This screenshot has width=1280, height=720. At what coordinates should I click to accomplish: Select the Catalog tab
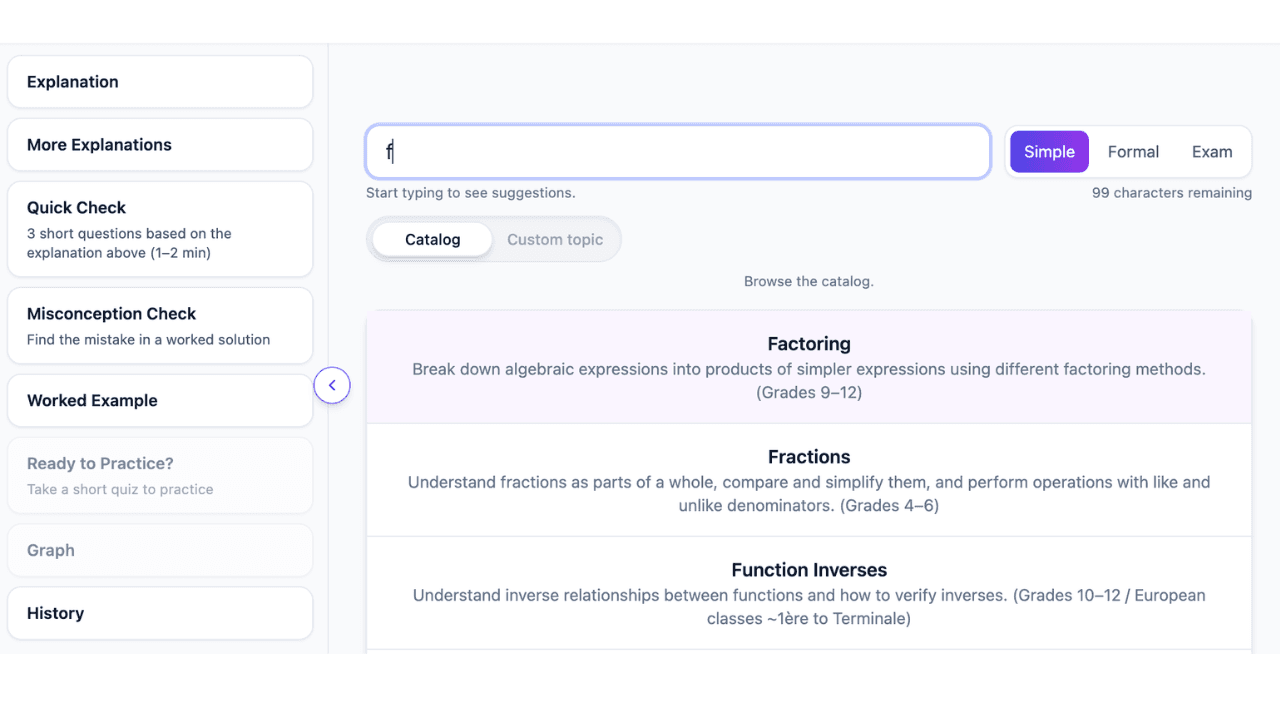coord(432,240)
